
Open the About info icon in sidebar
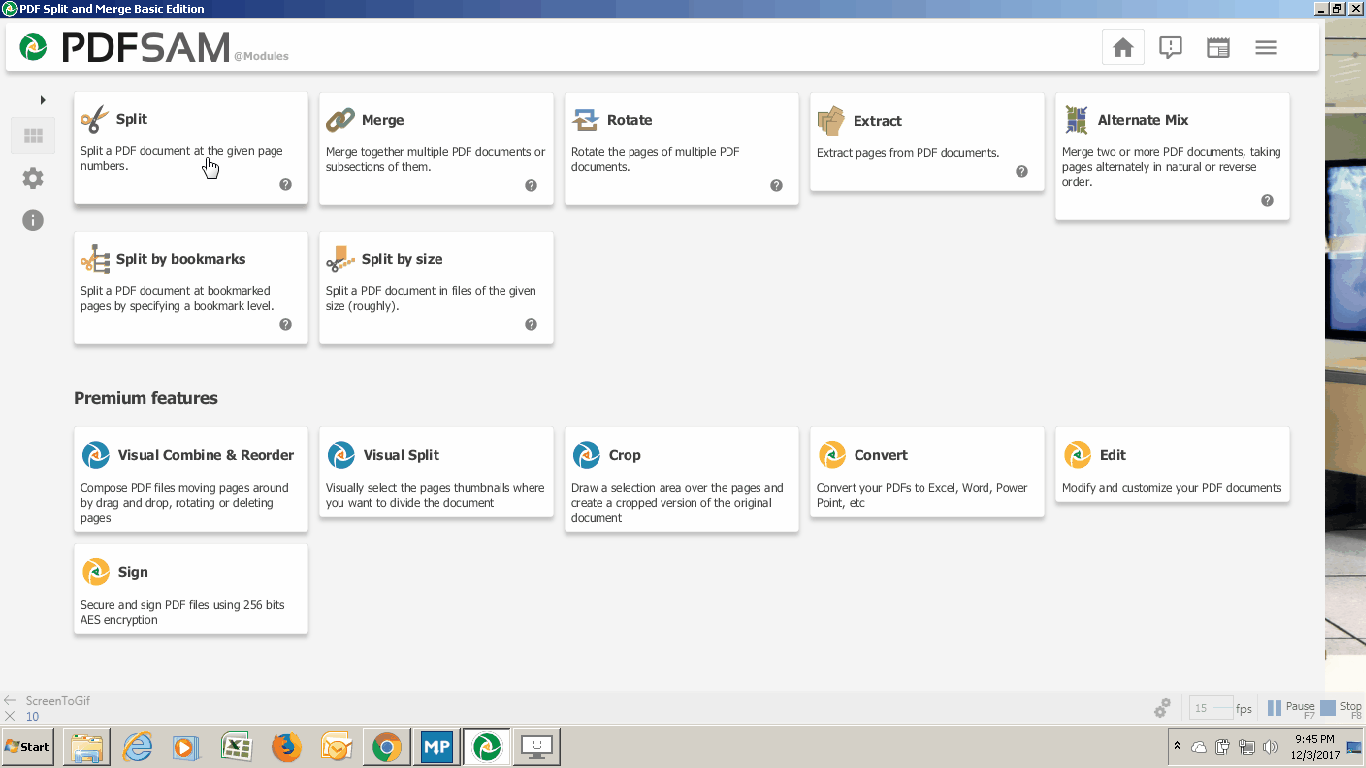click(33, 220)
